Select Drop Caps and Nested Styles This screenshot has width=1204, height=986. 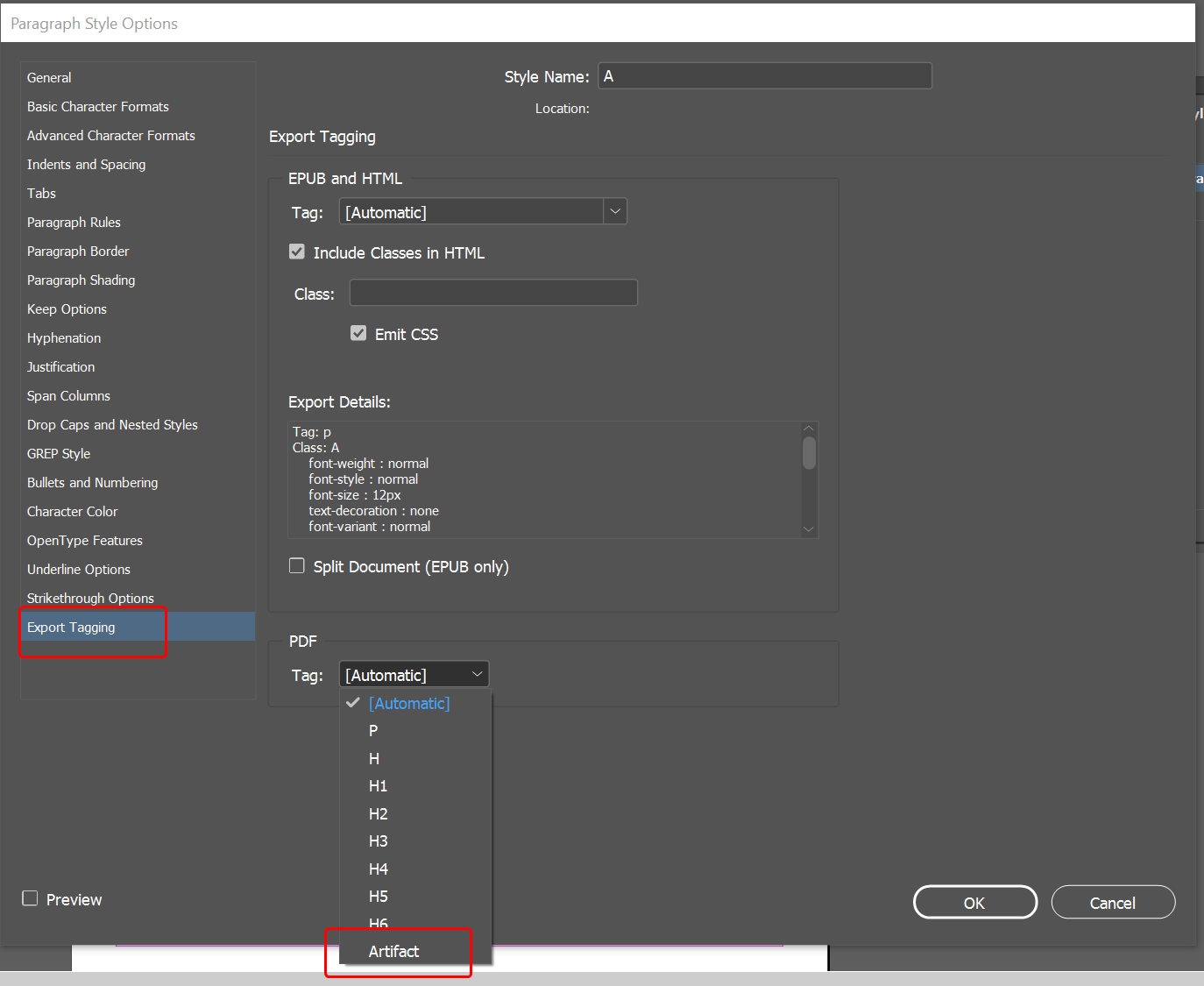tap(112, 424)
